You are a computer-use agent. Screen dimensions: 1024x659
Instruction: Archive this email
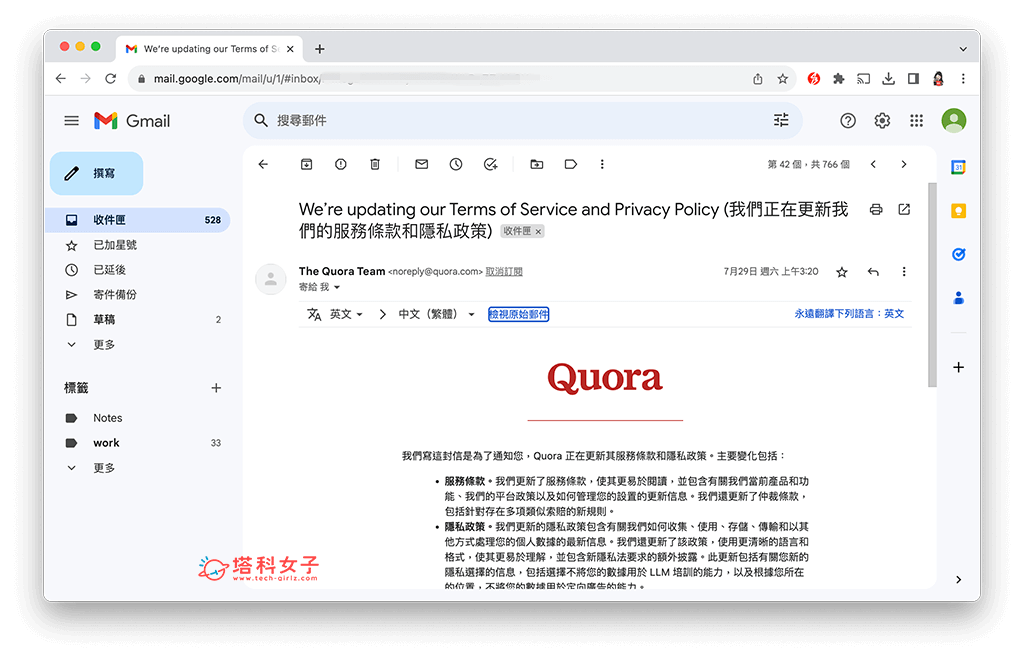(306, 165)
